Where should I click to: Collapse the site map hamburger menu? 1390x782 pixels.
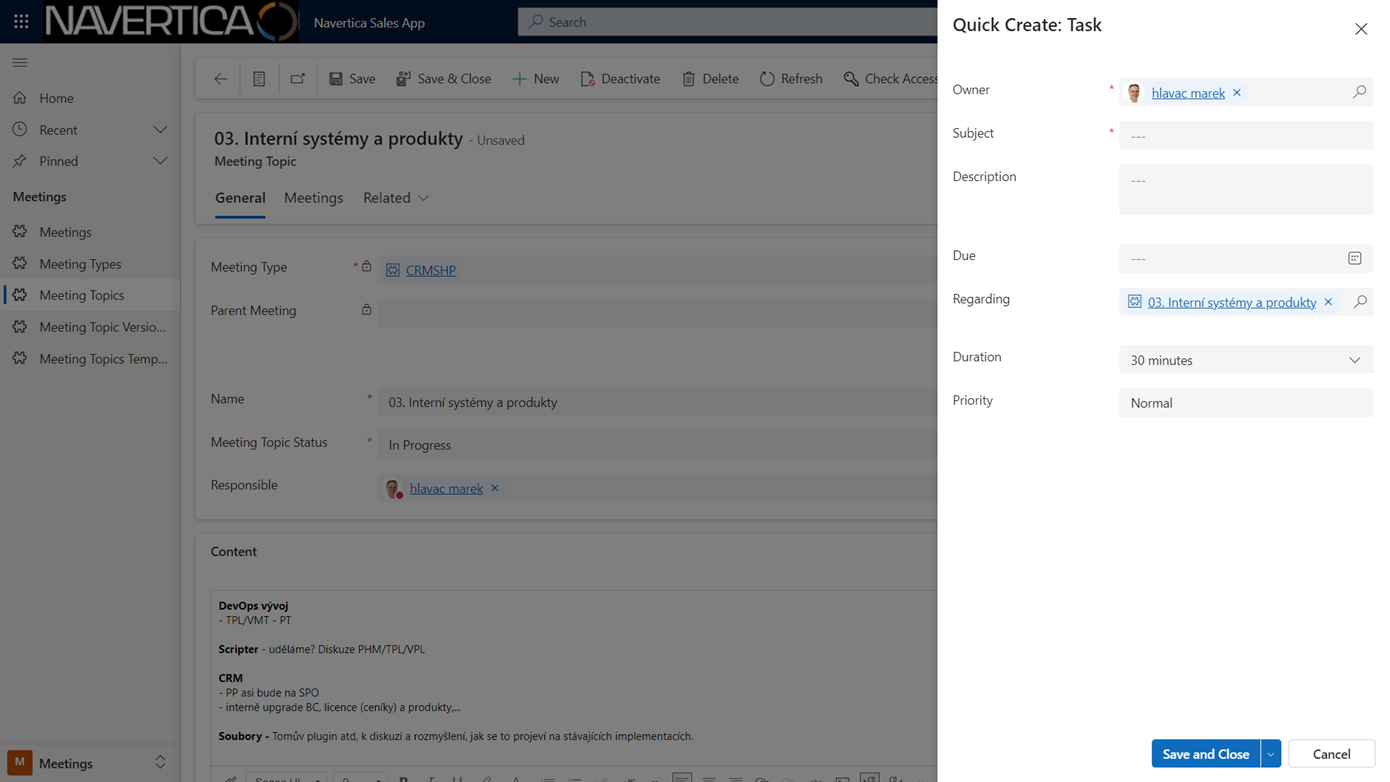(x=20, y=62)
